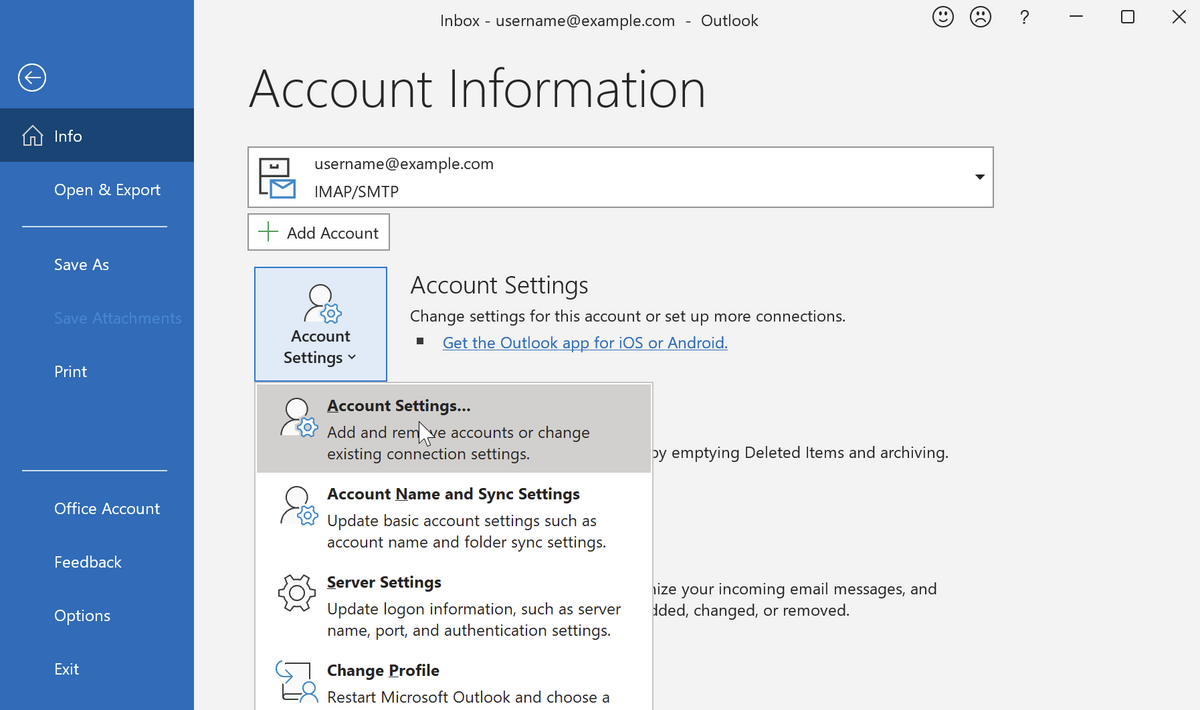Select the Info tab in sidebar
1200x710 pixels.
coord(97,136)
